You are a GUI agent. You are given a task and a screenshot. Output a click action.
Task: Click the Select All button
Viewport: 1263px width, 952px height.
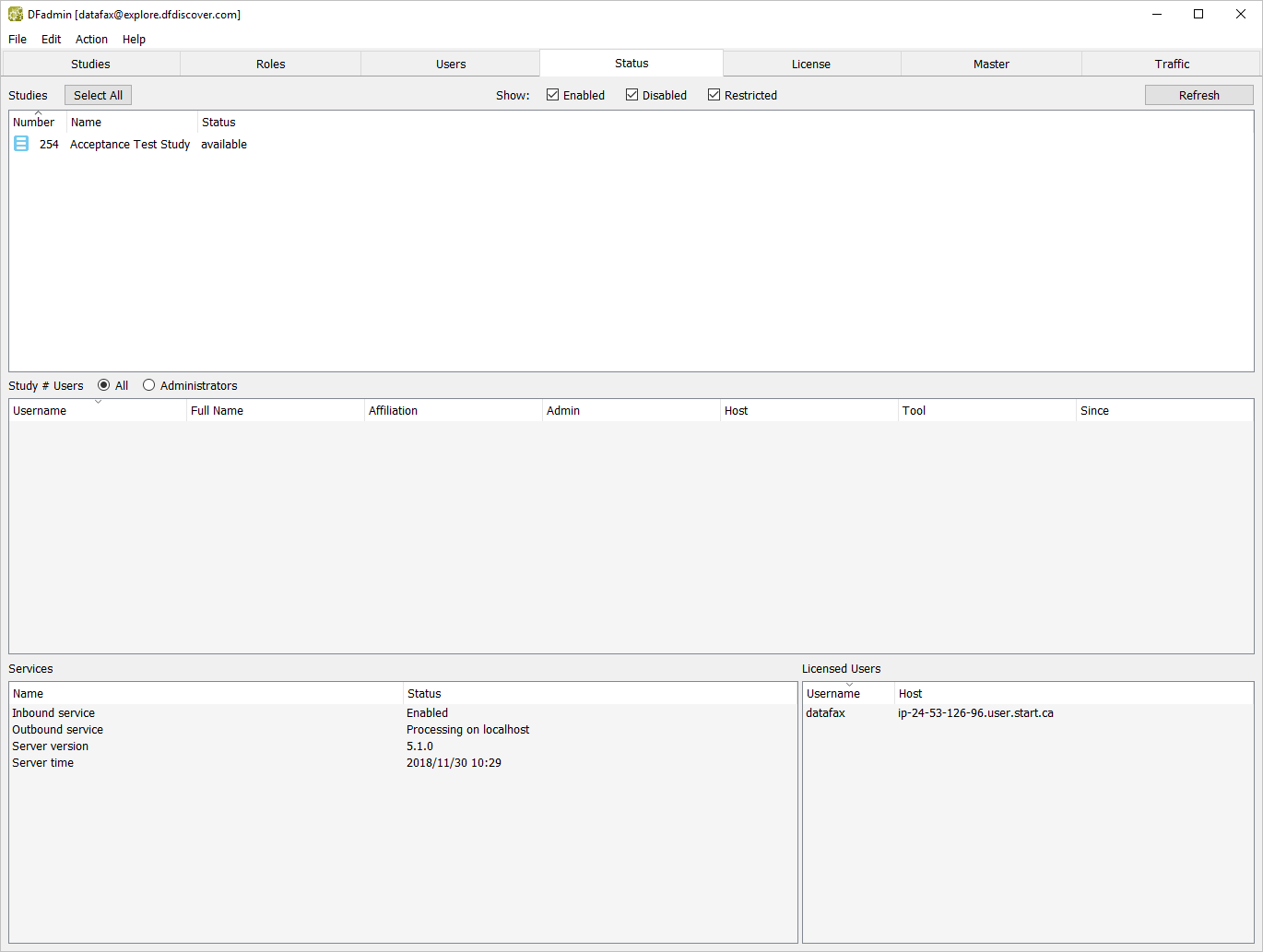click(x=98, y=95)
